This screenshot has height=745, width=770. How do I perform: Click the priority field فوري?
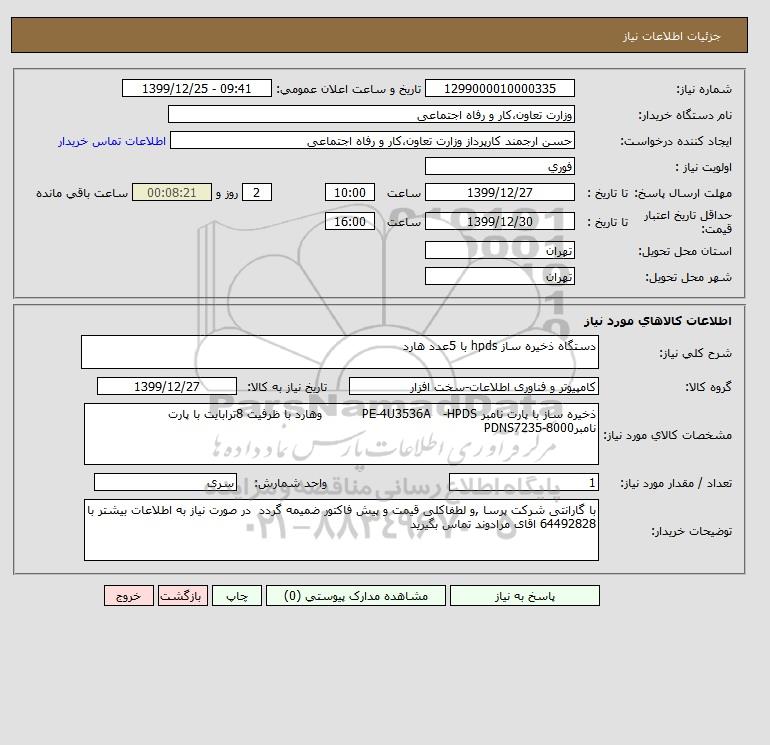[499, 166]
